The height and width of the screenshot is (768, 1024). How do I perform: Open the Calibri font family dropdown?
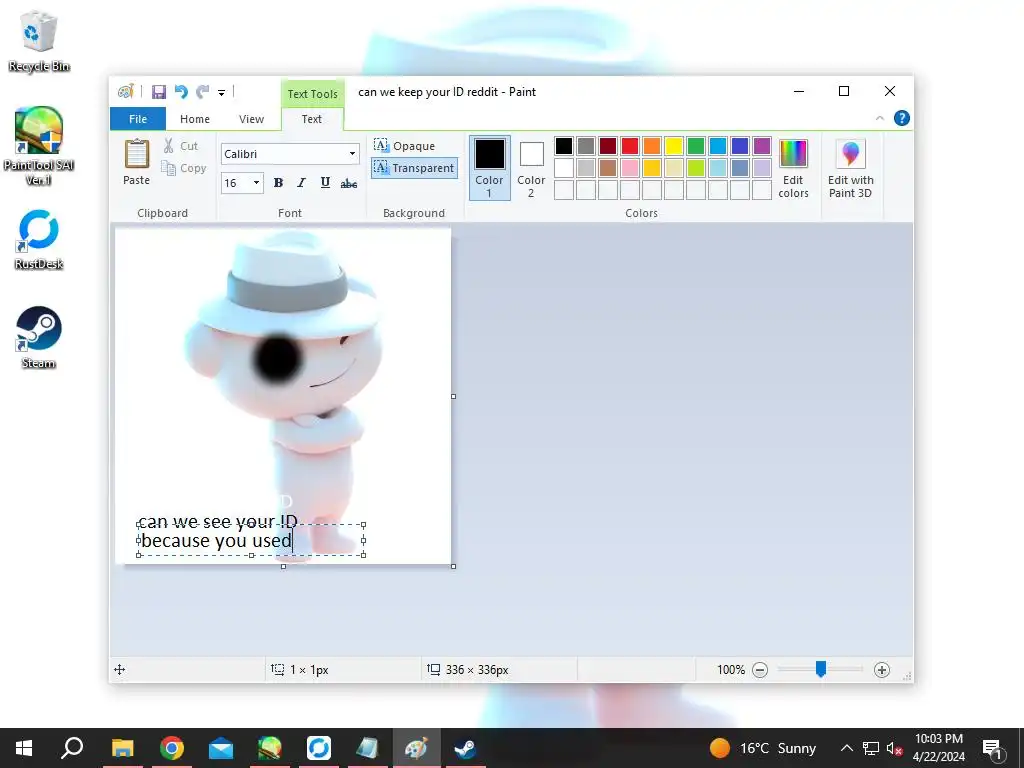click(352, 154)
